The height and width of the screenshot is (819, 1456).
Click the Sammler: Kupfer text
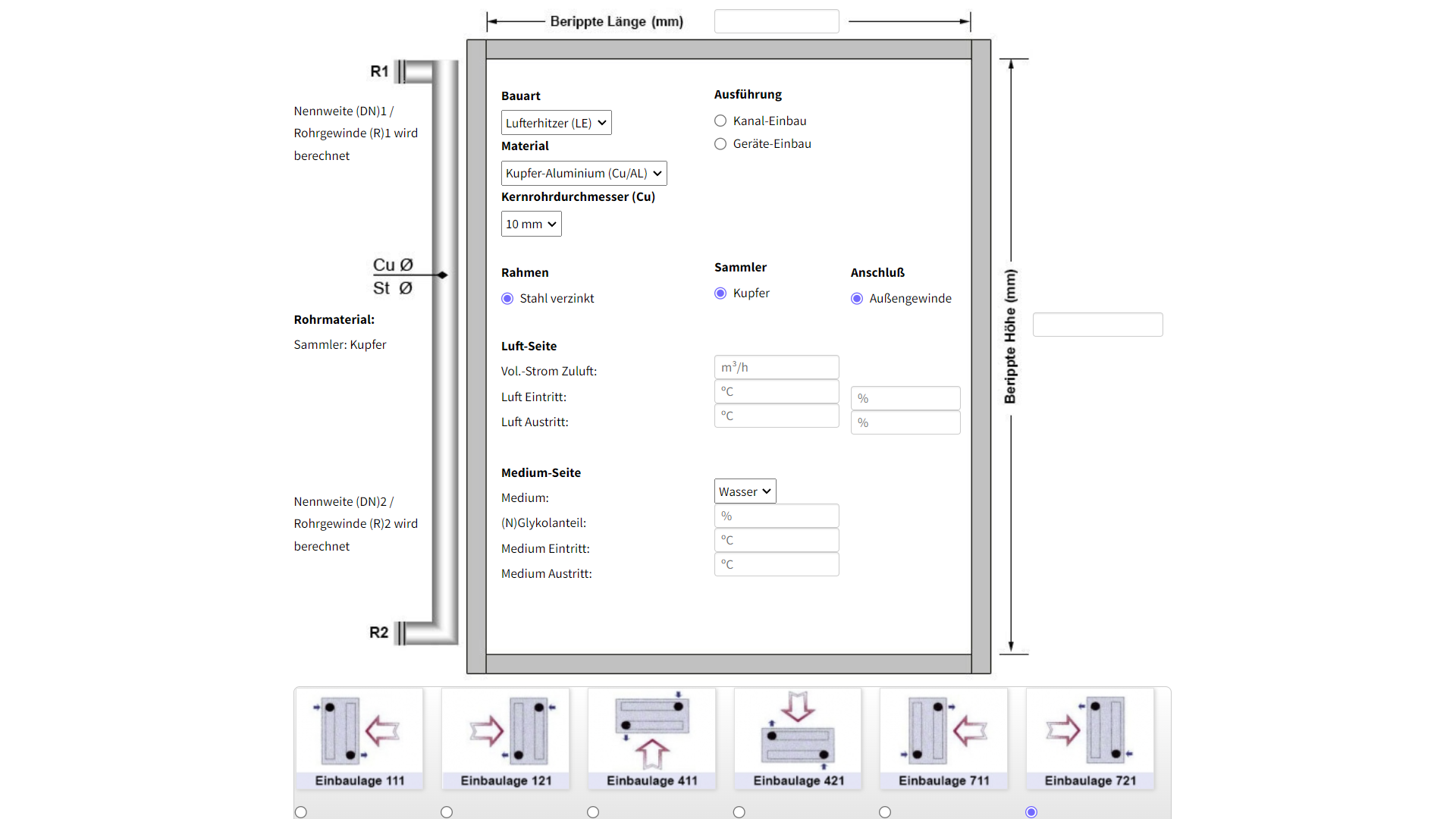[340, 344]
